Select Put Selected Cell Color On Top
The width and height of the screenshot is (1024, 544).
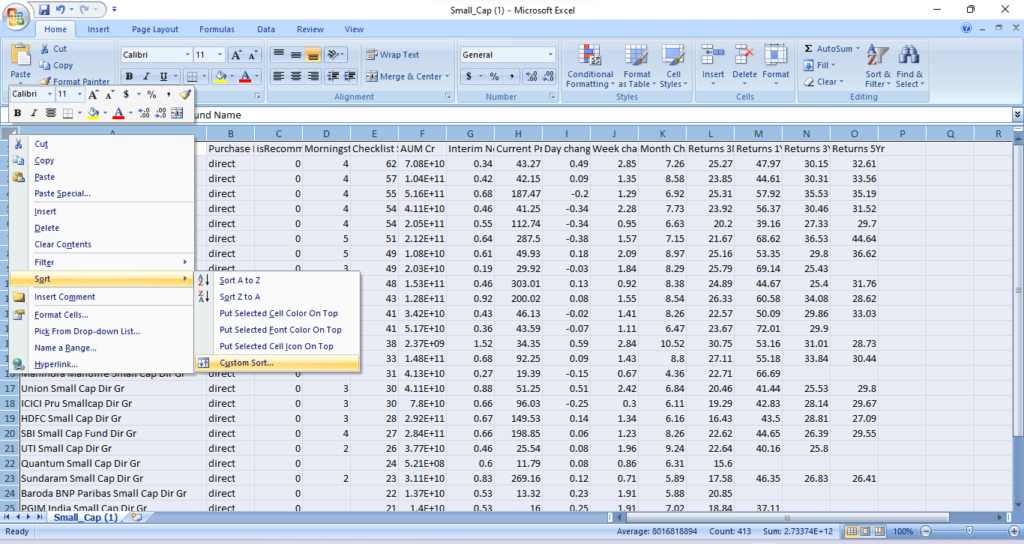click(x=278, y=313)
